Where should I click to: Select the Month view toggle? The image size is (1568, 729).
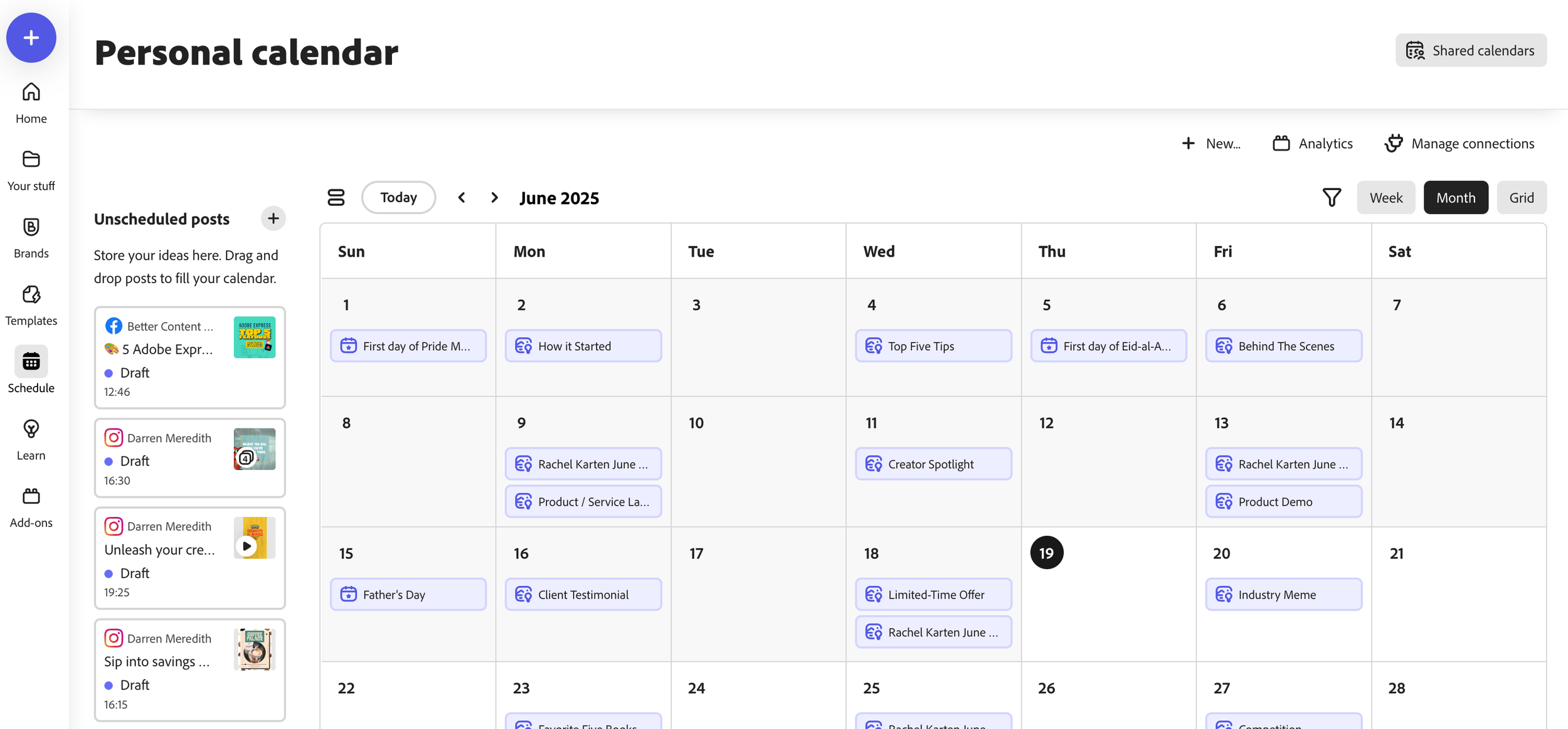(1455, 198)
